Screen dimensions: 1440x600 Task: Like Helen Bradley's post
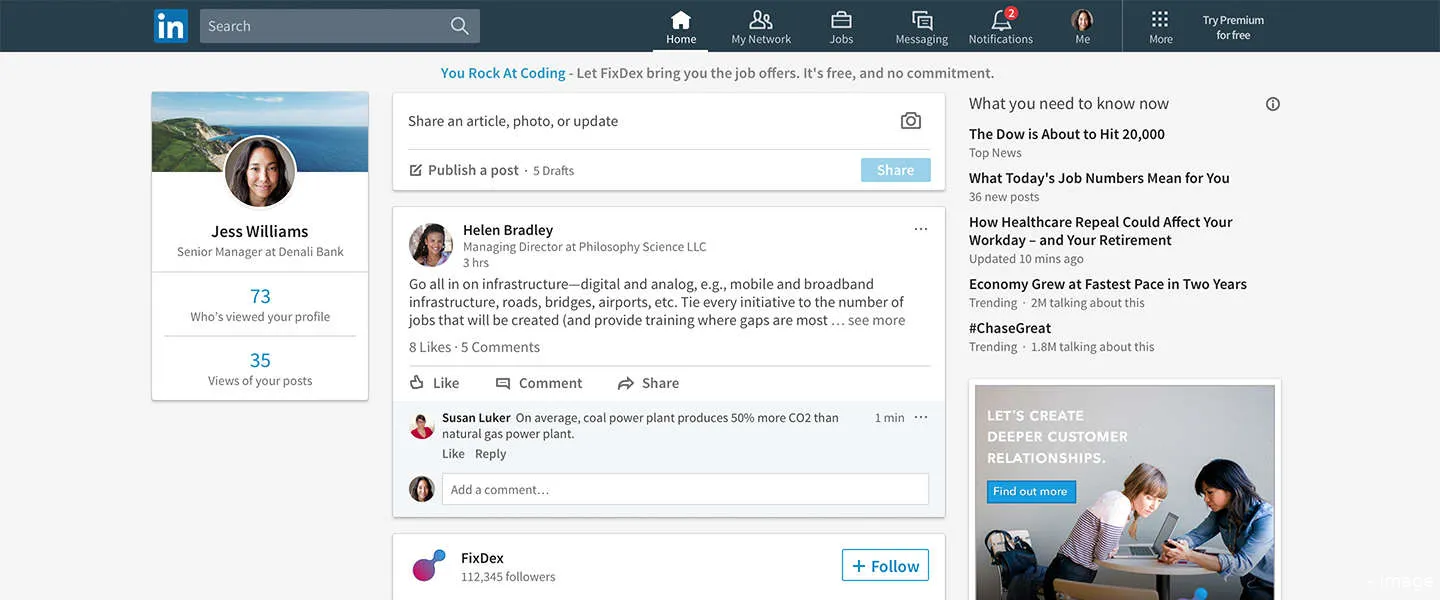[x=434, y=382]
